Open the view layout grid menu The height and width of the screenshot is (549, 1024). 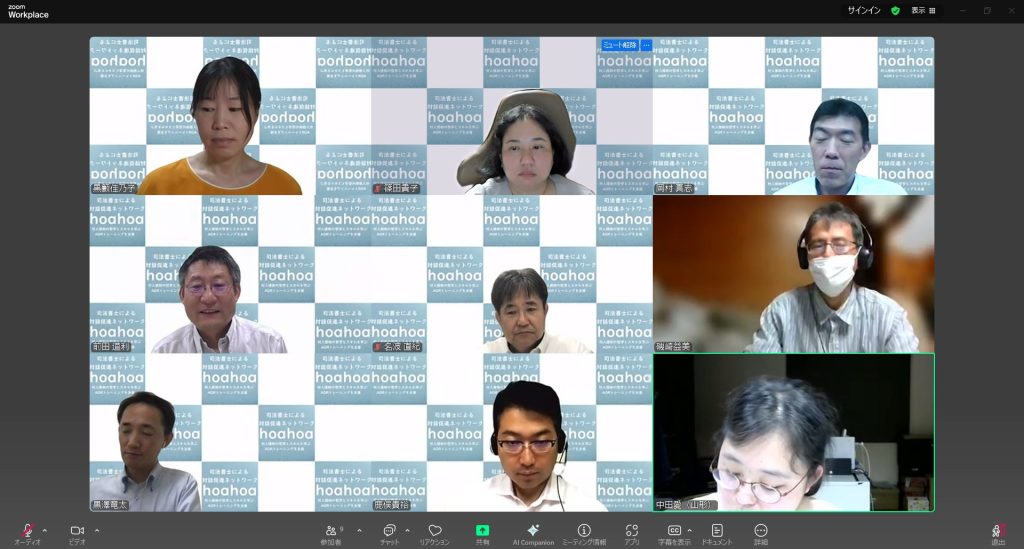(x=923, y=10)
